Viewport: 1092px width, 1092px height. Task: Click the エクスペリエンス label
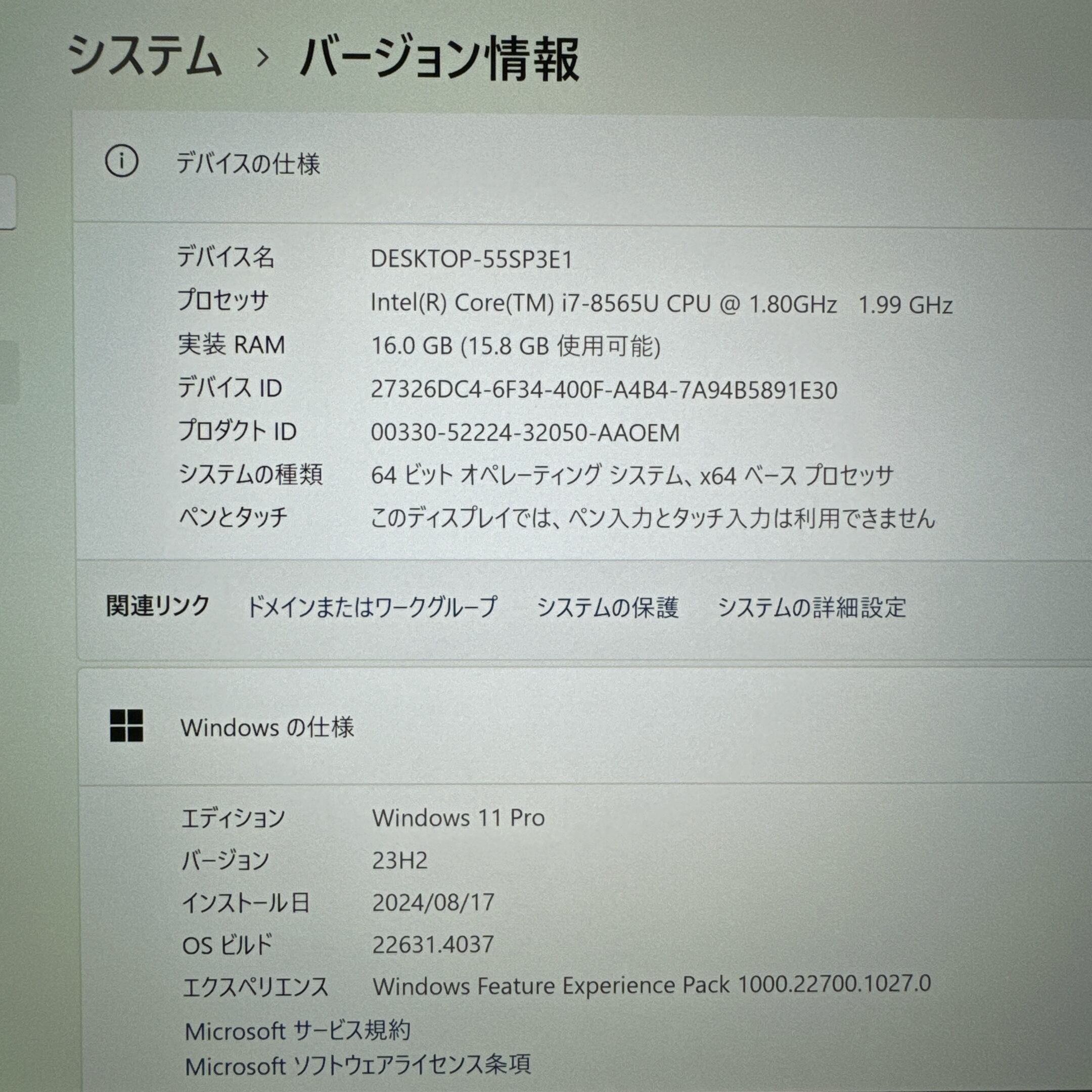pyautogui.click(x=255, y=987)
